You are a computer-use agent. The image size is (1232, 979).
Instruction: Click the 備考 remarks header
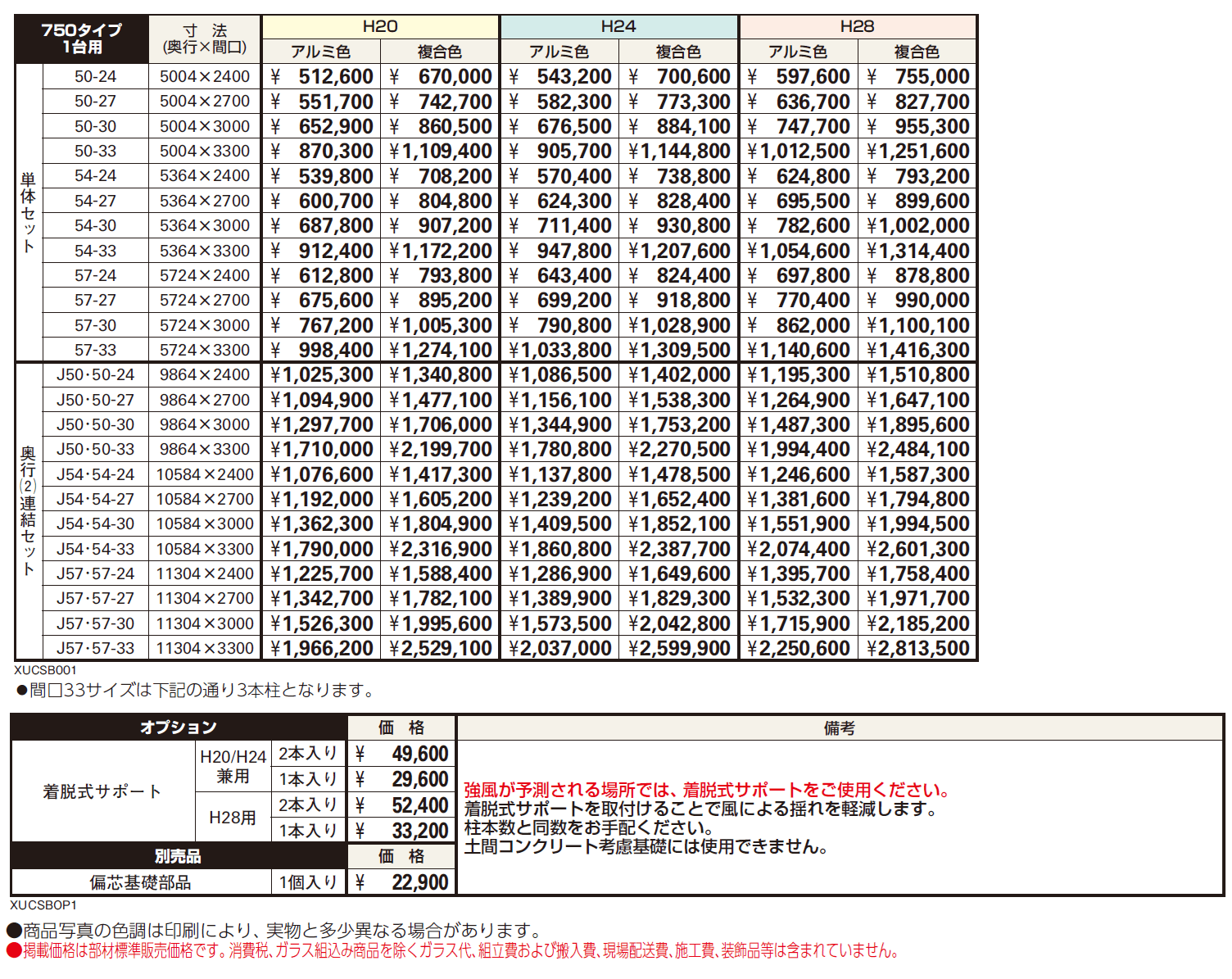tap(840, 727)
